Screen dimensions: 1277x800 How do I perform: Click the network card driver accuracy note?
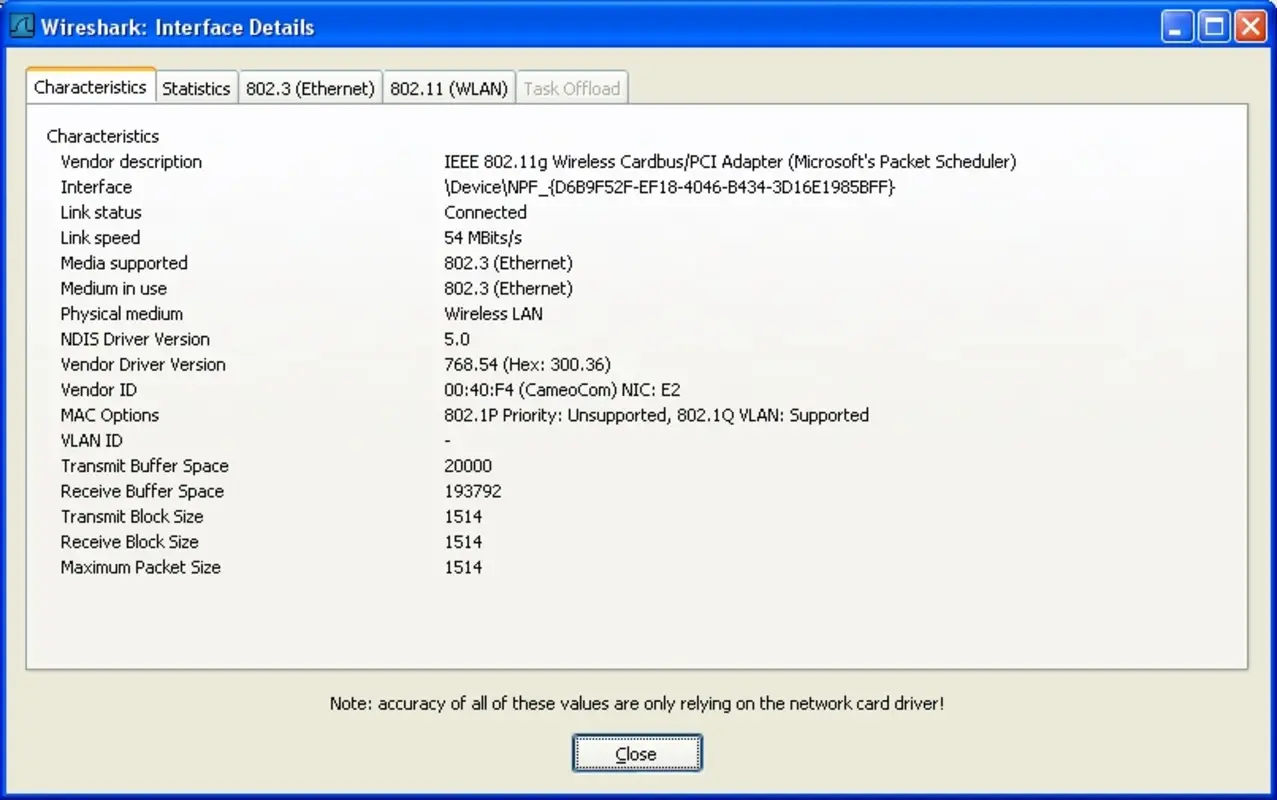(637, 703)
